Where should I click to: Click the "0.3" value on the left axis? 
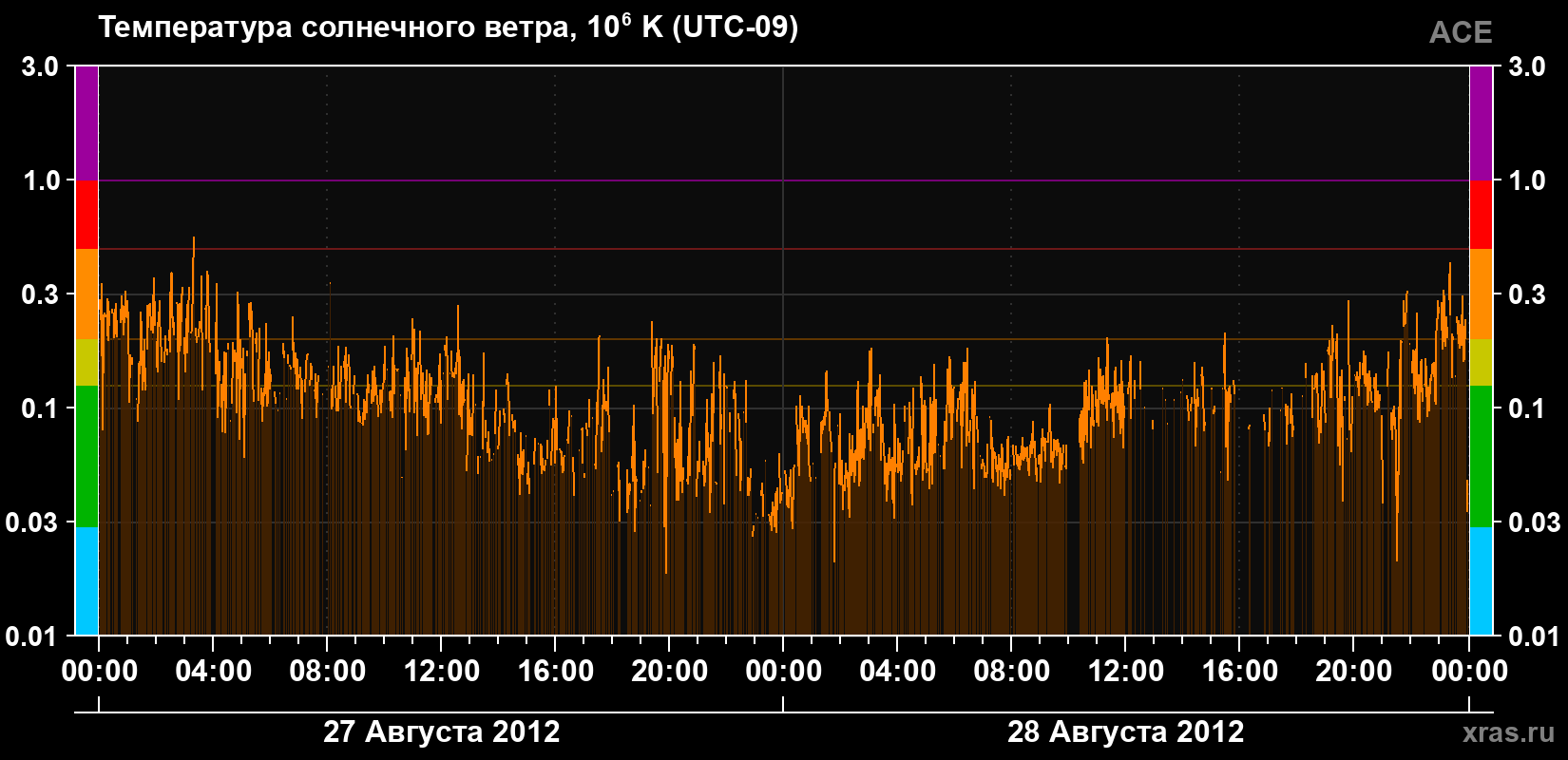pyautogui.click(x=41, y=294)
